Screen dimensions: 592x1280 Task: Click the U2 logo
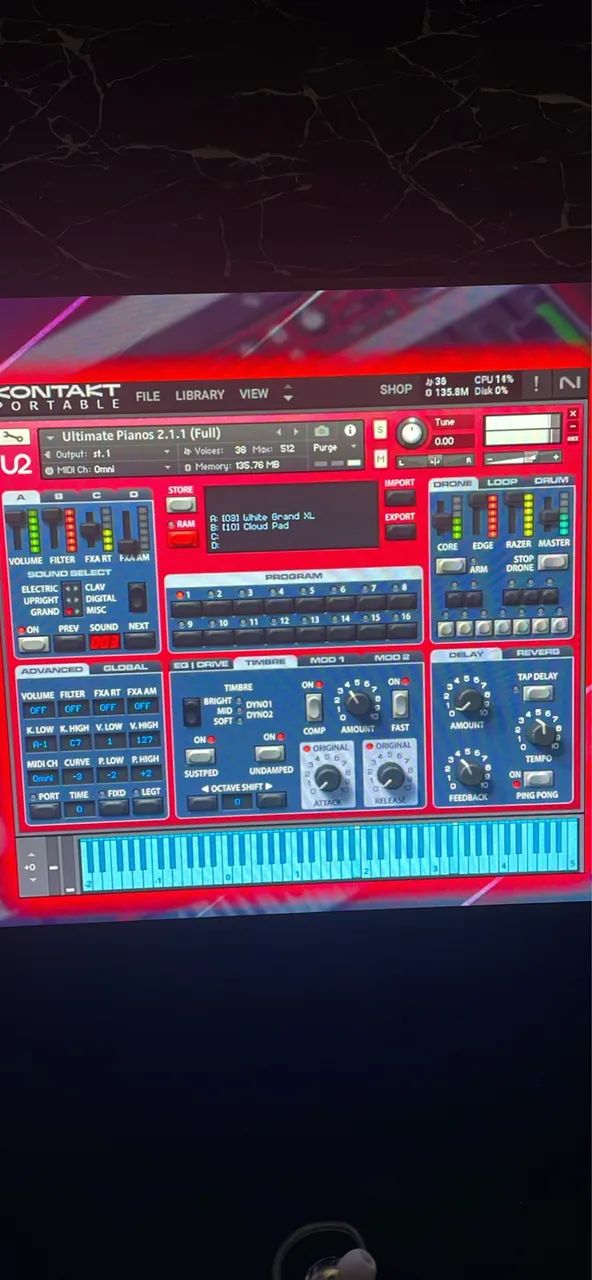(x=15, y=465)
